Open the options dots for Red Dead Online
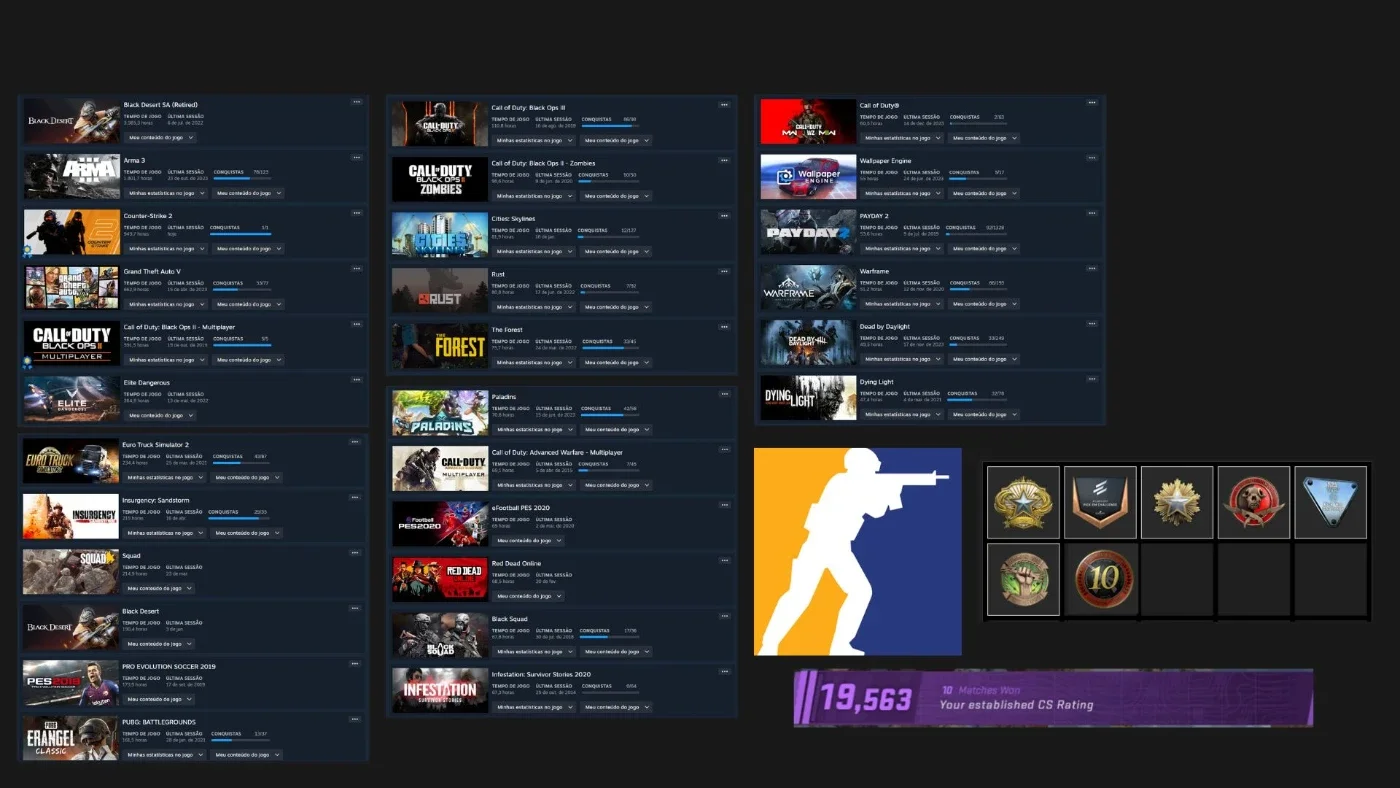The image size is (1400, 788). click(x=724, y=561)
